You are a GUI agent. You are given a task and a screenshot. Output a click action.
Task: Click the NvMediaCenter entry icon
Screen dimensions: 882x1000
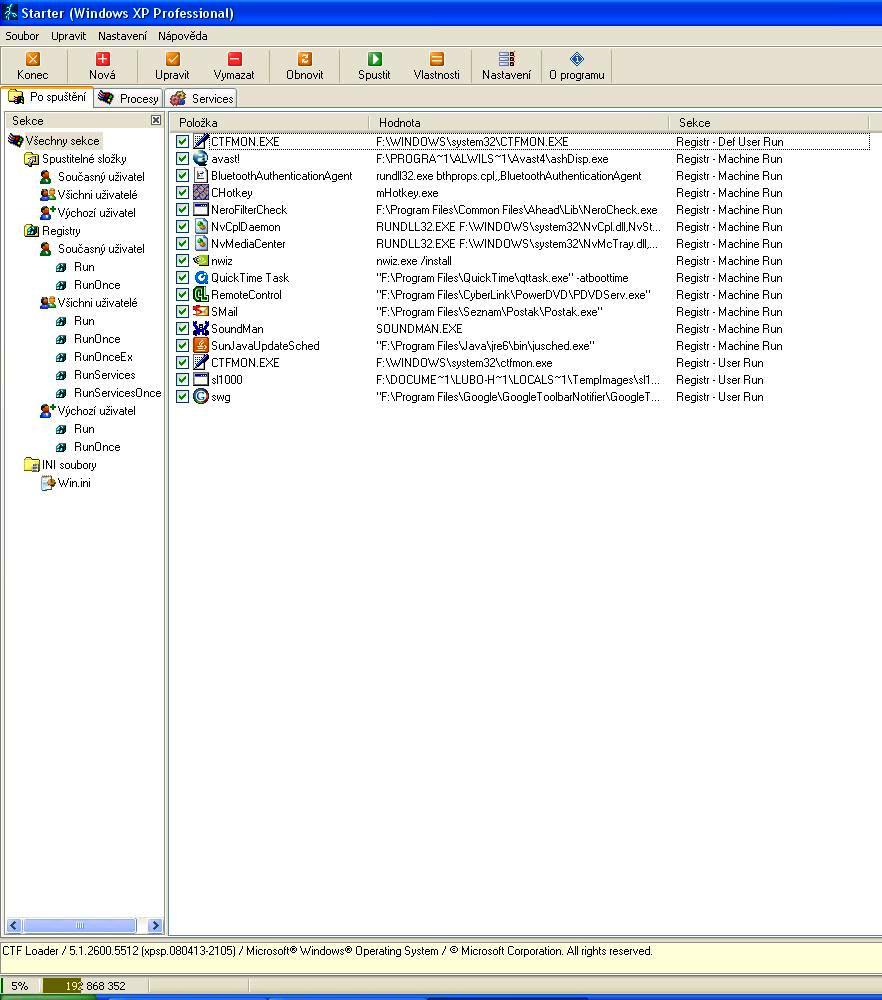point(201,244)
